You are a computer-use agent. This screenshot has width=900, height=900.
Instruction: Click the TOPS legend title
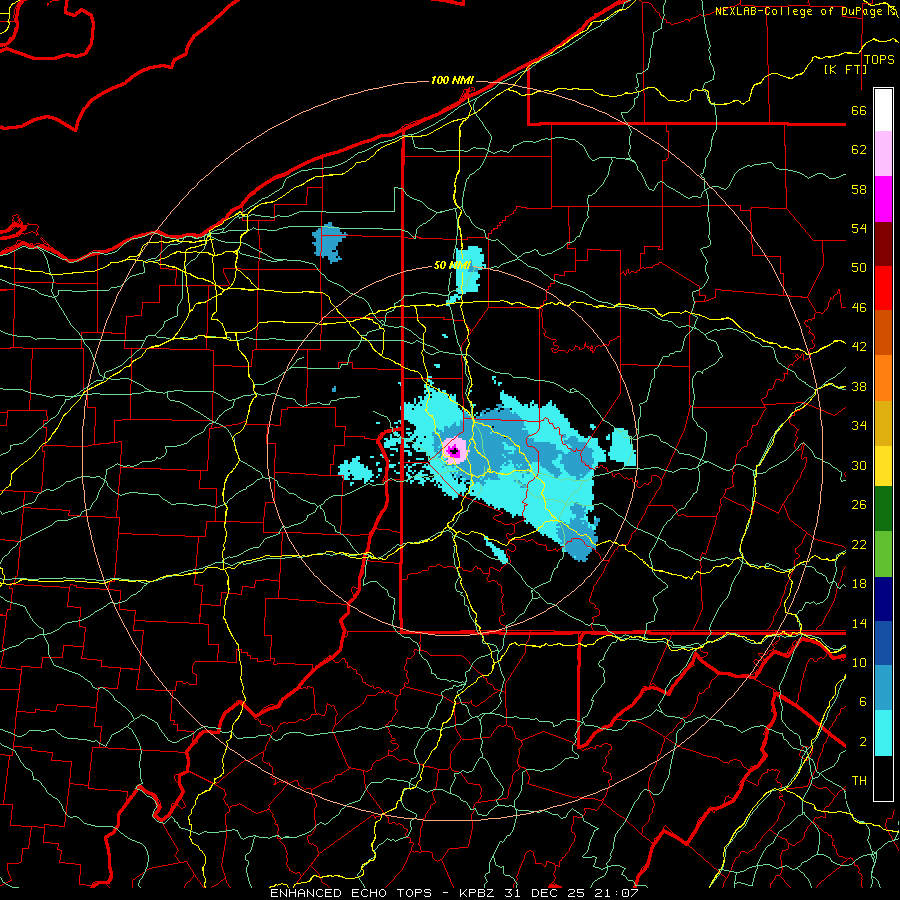[x=879, y=60]
